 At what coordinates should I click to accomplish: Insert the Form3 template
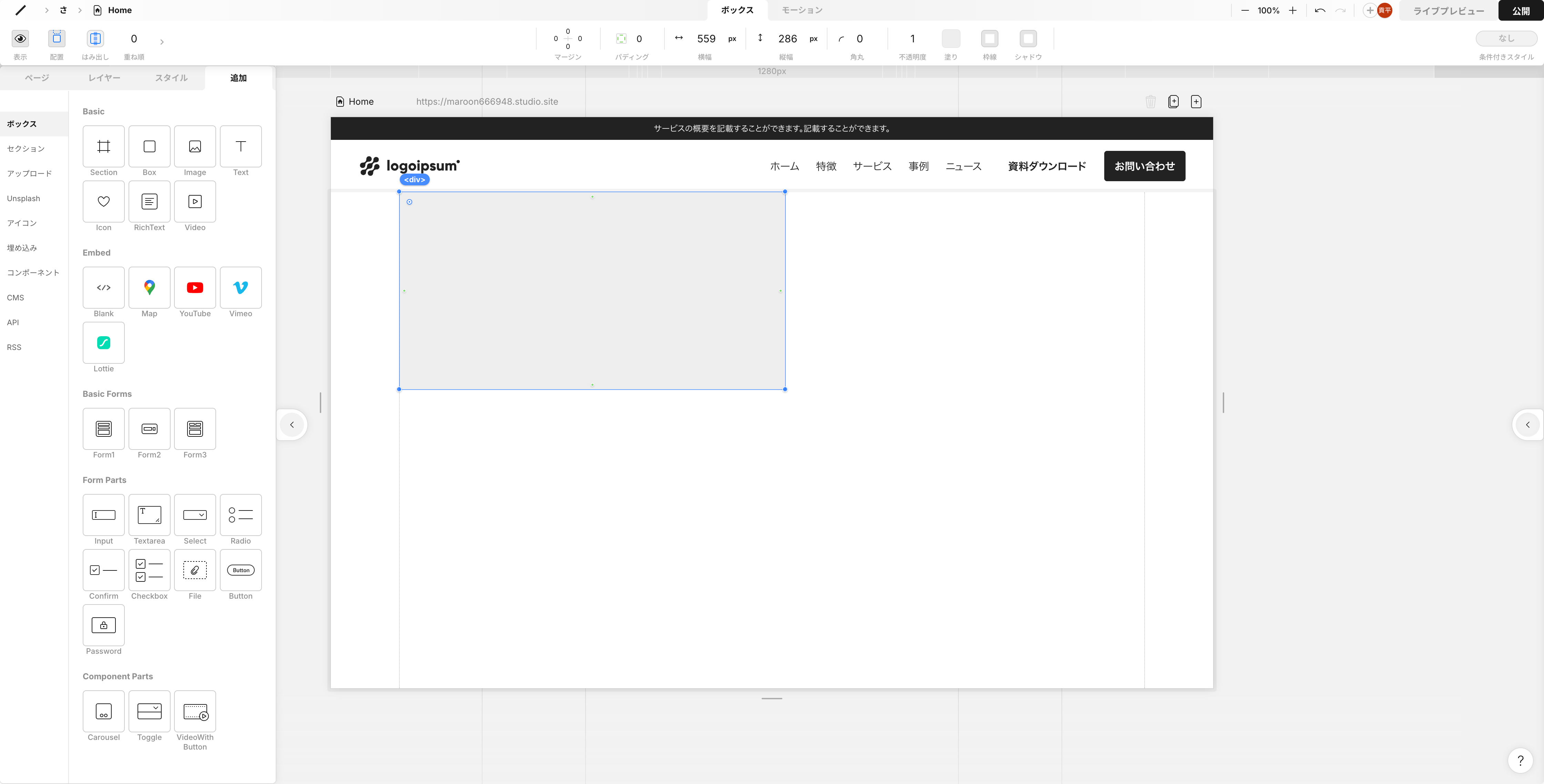click(195, 429)
